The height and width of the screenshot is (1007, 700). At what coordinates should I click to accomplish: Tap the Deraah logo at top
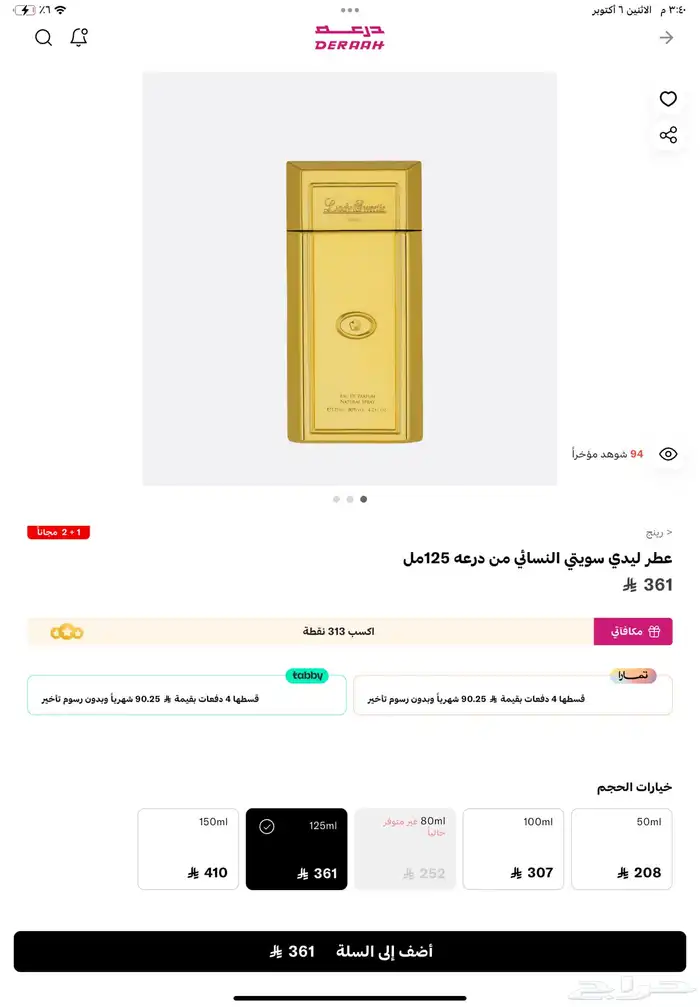350,38
